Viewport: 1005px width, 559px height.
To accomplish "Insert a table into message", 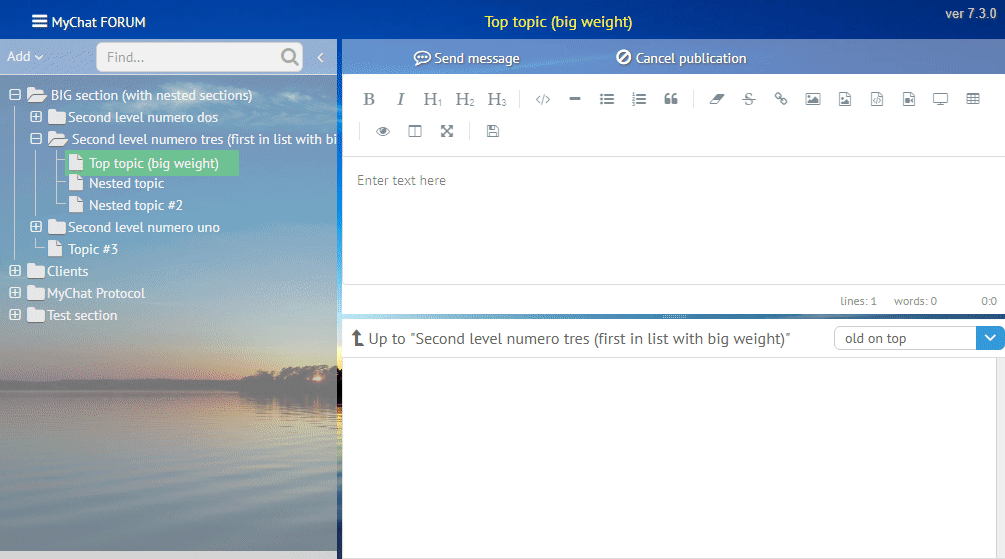I will (x=973, y=99).
